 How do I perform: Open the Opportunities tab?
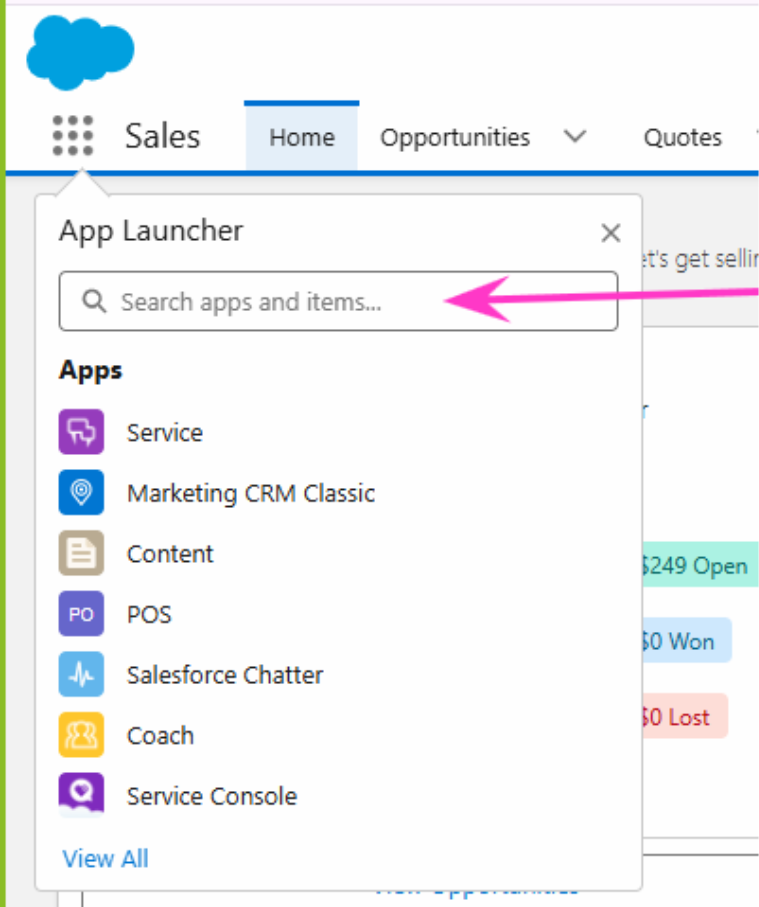click(455, 138)
